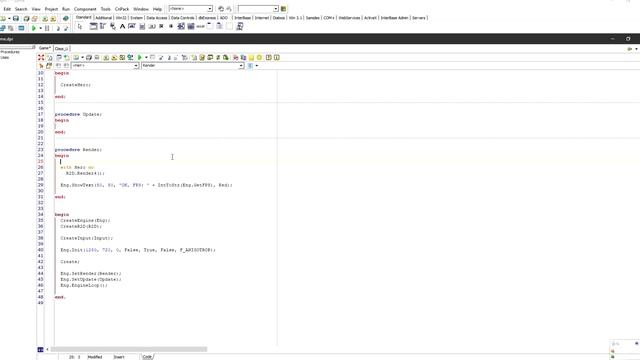Switch to the Dialogs palette tab
This screenshot has height=360, width=640.
[x=278, y=18]
